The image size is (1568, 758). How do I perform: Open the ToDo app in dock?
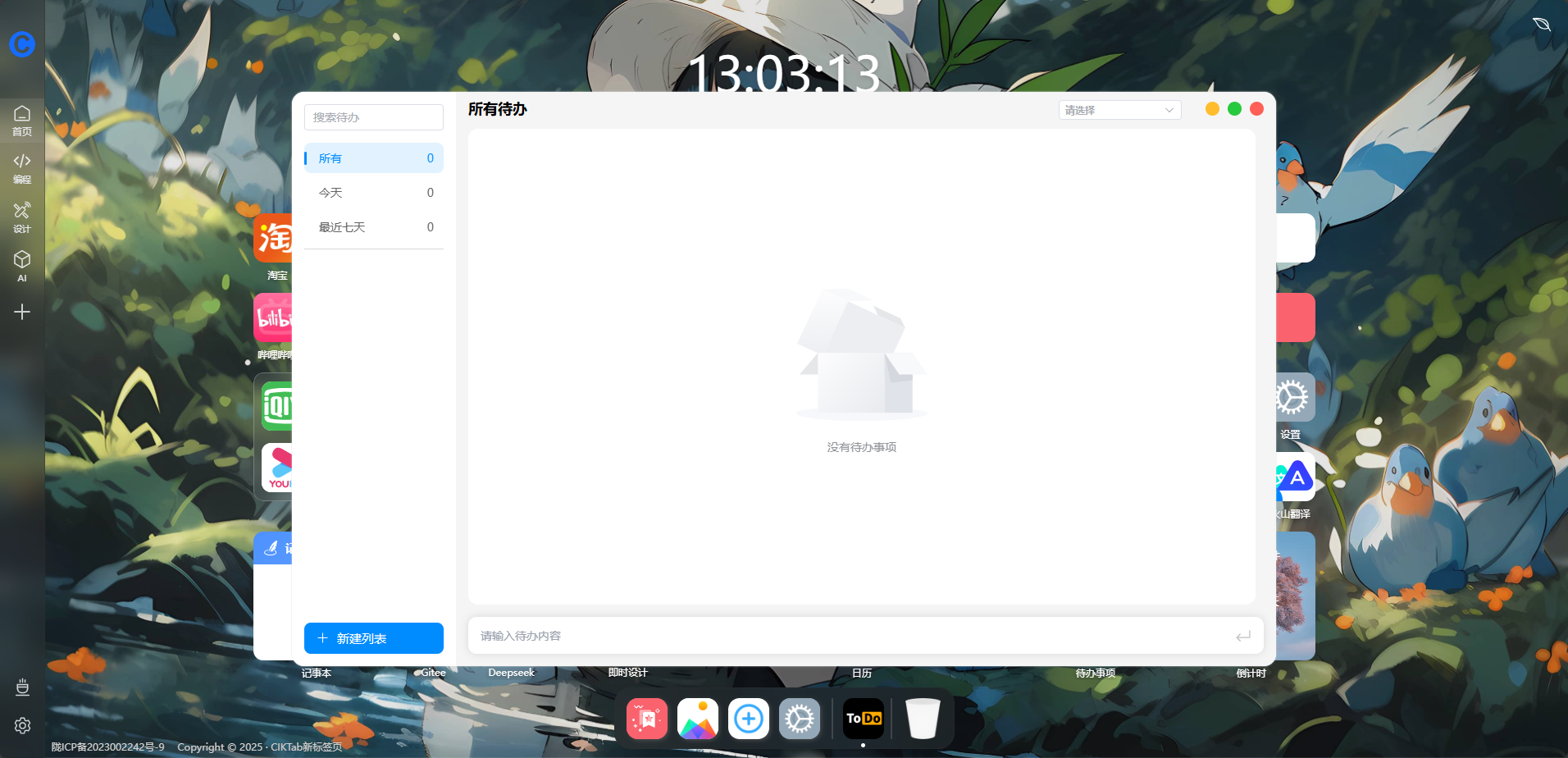click(863, 719)
